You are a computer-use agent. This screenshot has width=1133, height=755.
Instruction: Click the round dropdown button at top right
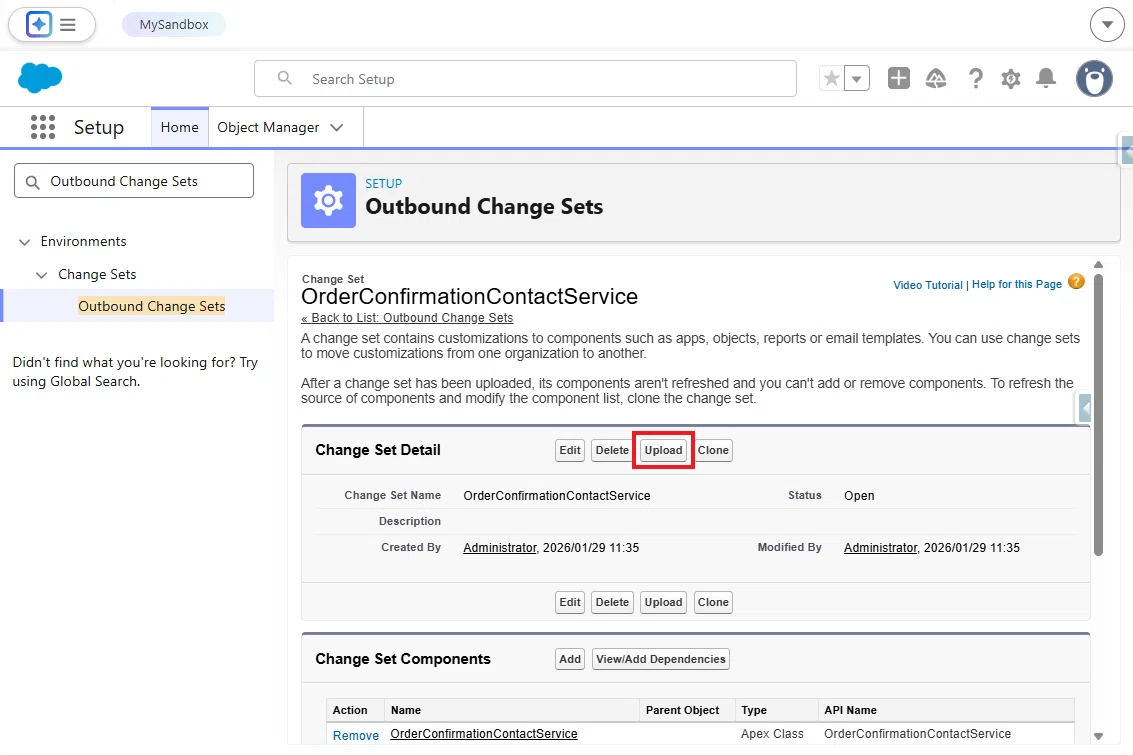(1107, 25)
